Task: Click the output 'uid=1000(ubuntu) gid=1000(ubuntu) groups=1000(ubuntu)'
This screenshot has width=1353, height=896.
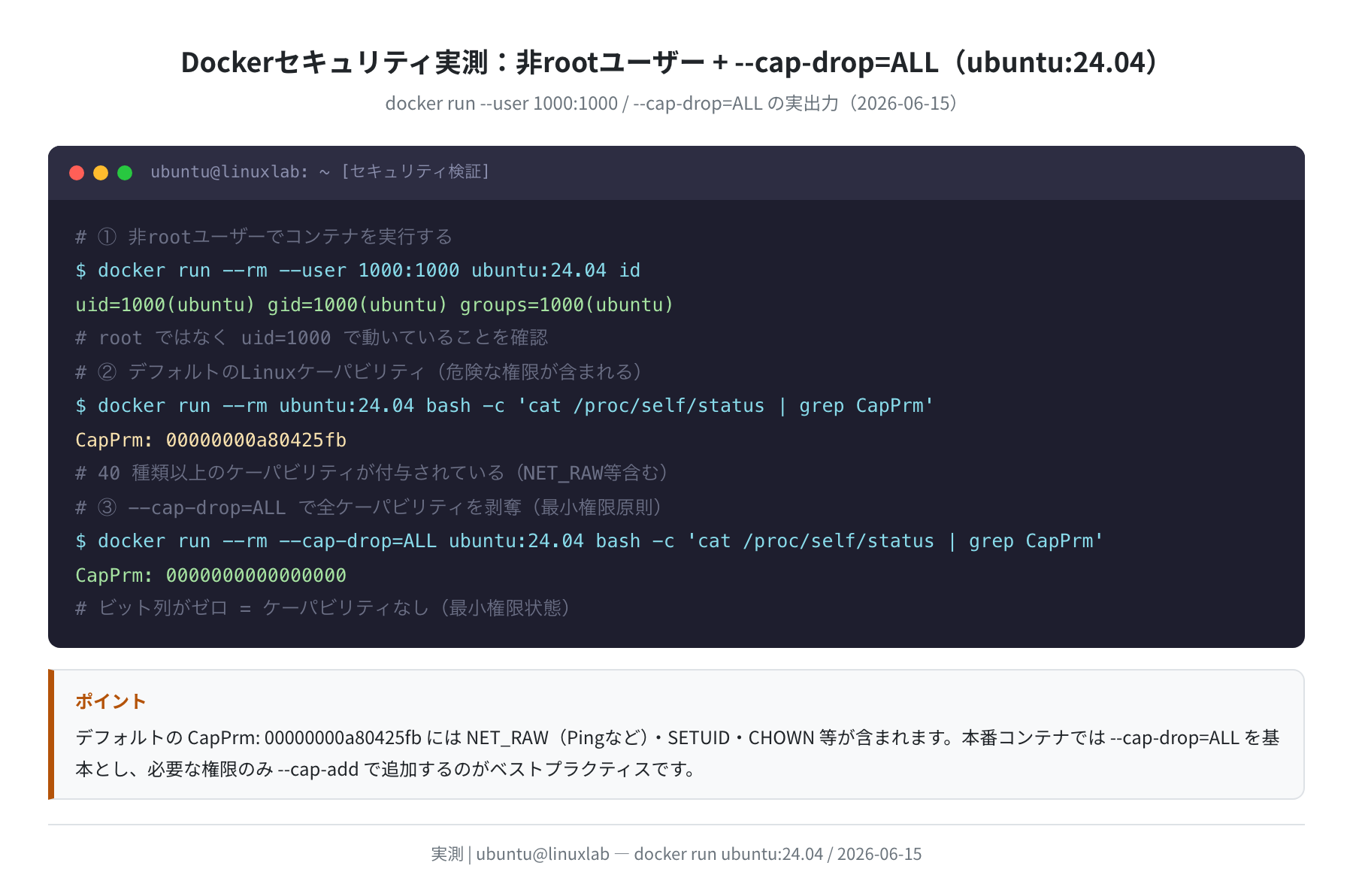Action: pos(374,304)
